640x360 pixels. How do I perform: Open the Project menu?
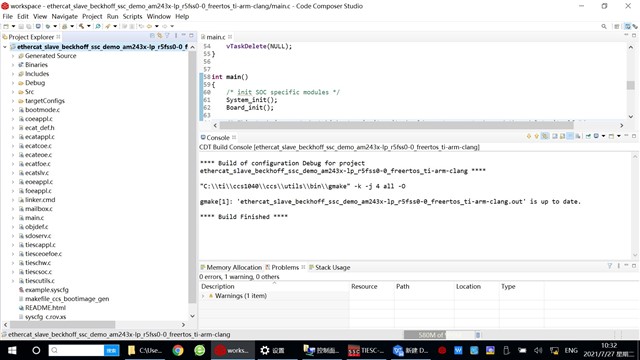tap(92, 16)
